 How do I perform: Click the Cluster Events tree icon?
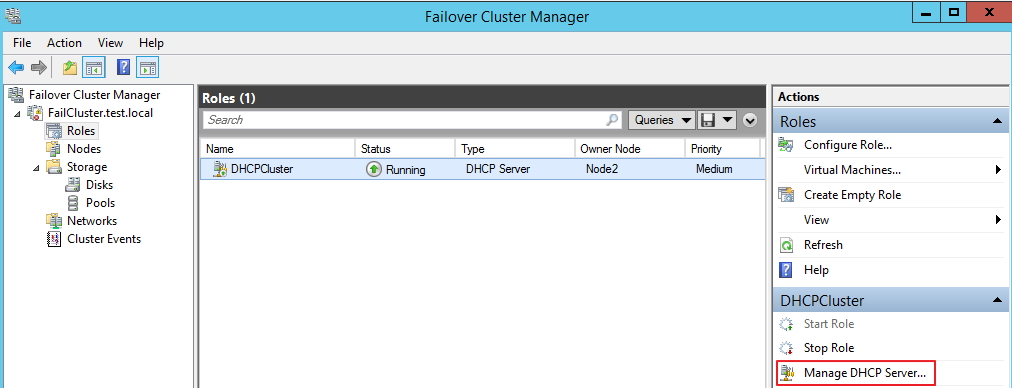pyautogui.click(x=54, y=239)
